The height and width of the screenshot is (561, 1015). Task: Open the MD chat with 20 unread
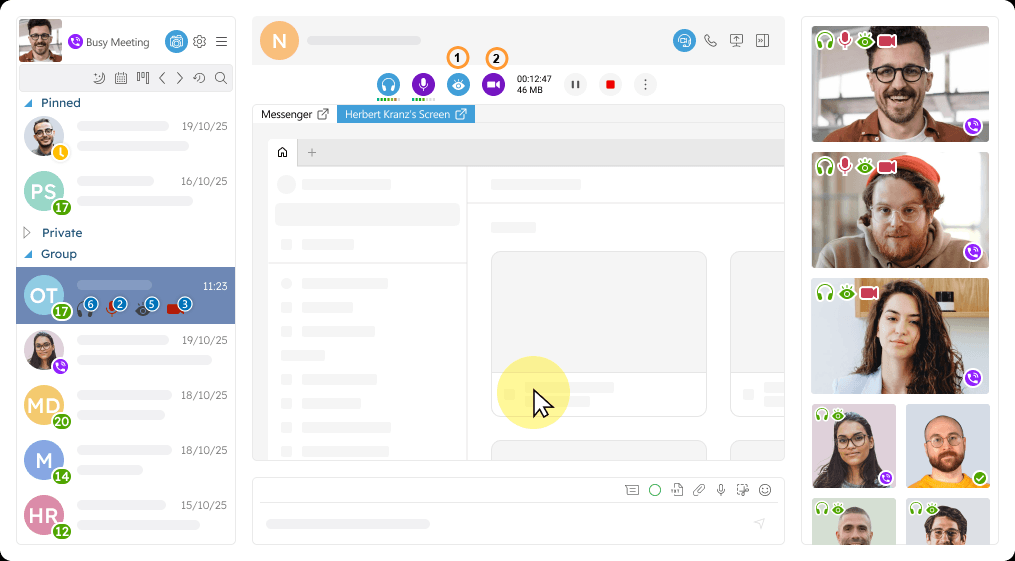[x=126, y=406]
